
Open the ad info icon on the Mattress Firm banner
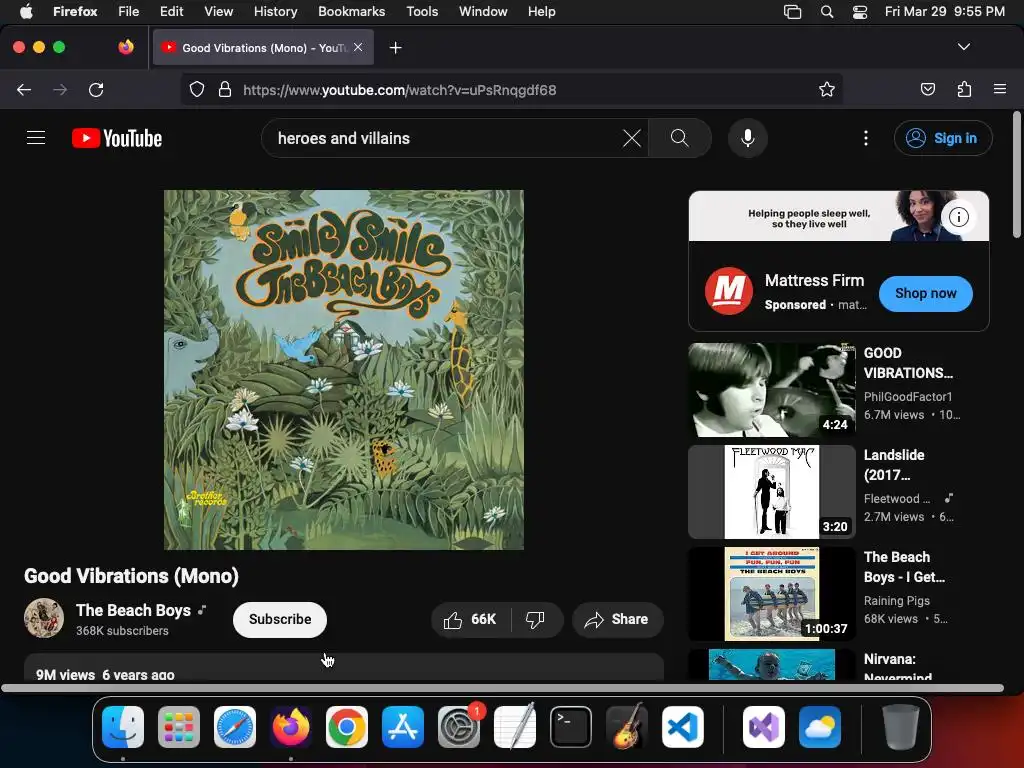pos(958,217)
